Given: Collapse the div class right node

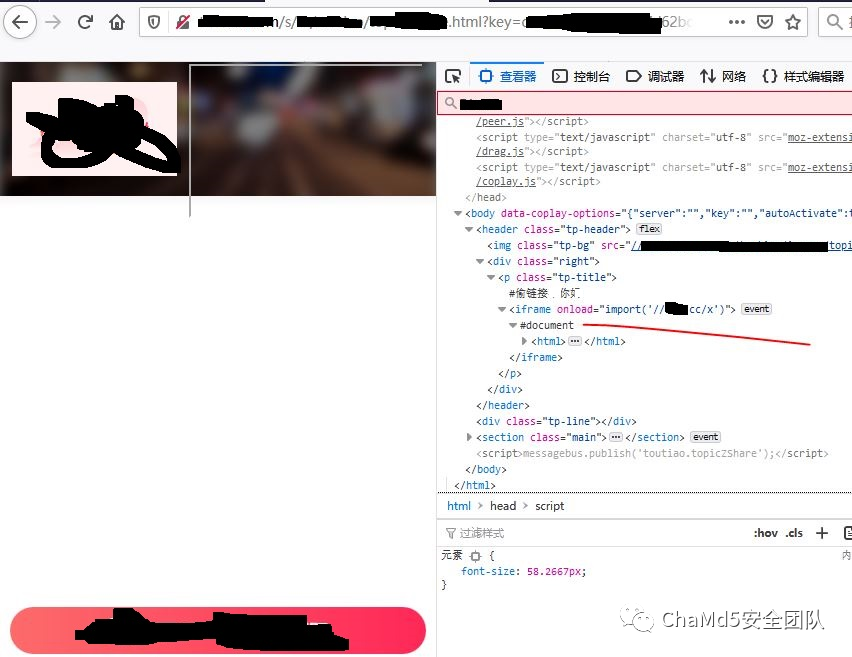Looking at the screenshot, I should (x=480, y=261).
